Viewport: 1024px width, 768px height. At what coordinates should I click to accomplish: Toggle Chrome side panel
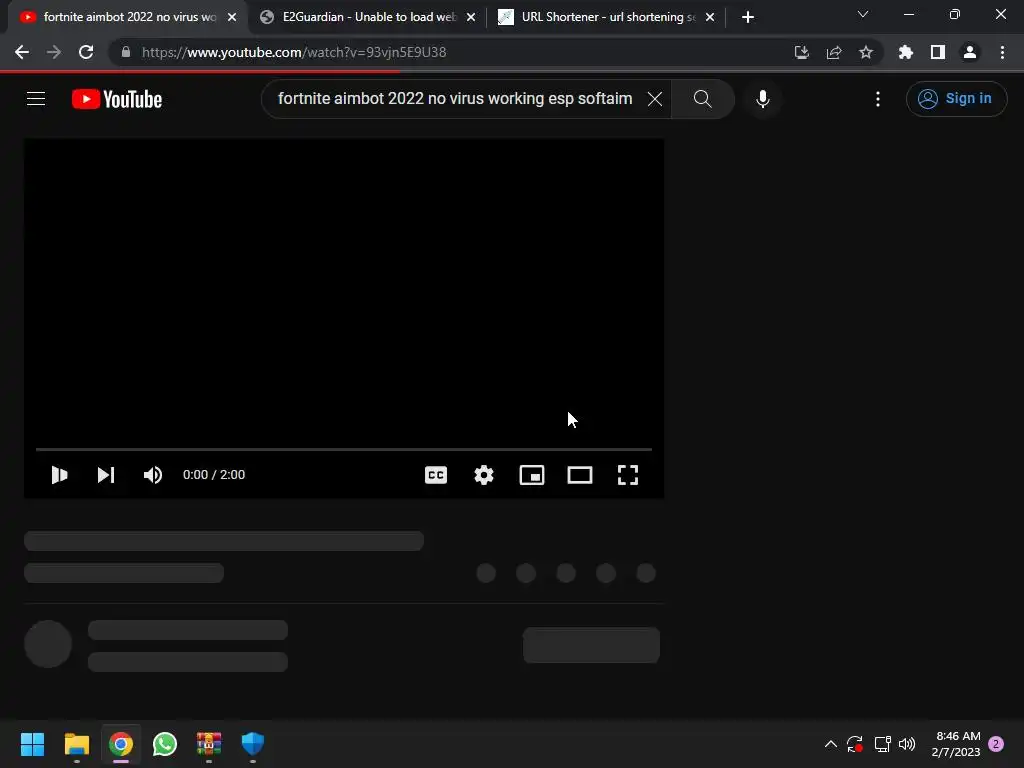(x=938, y=52)
